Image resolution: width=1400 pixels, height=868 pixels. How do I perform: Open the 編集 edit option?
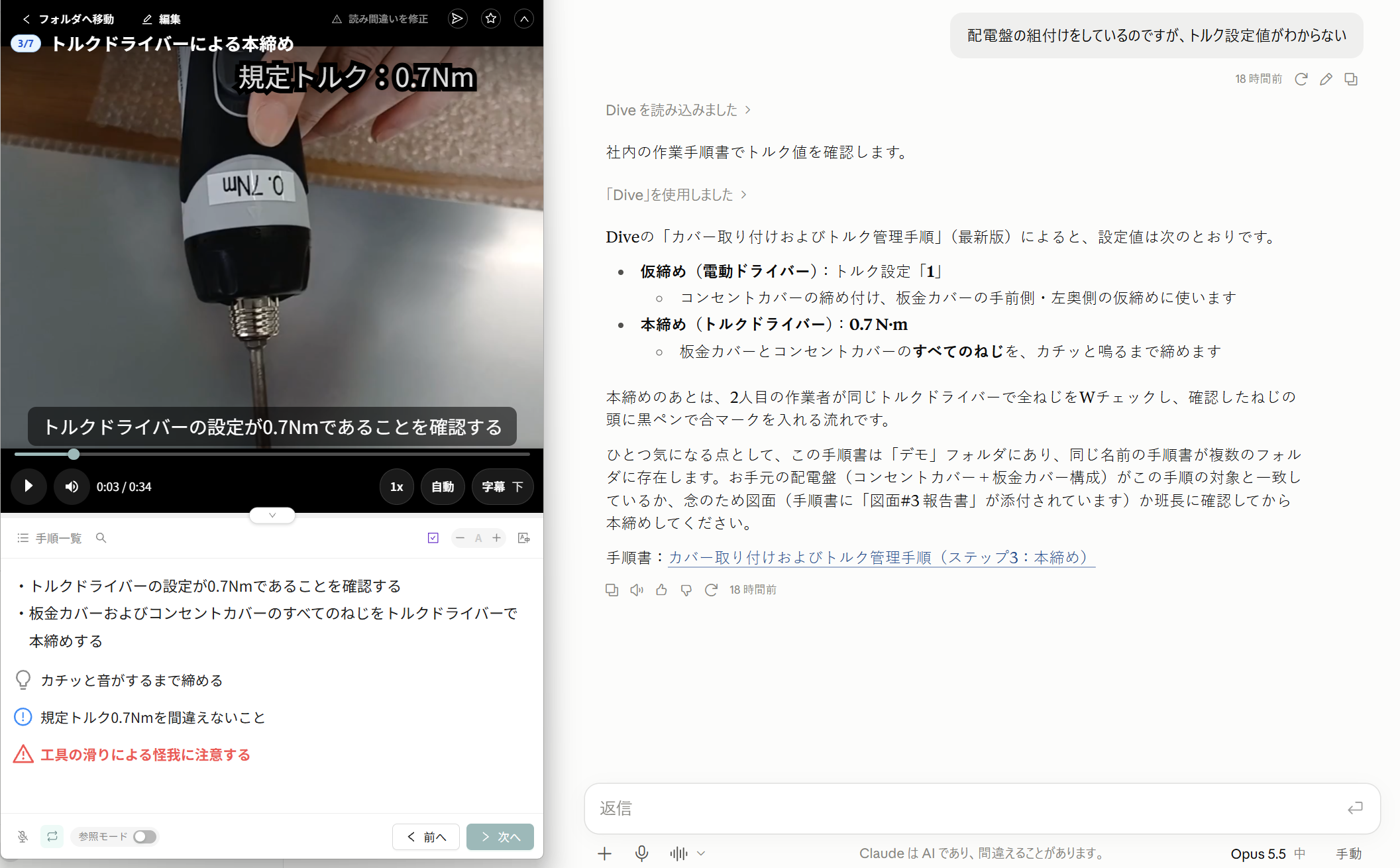click(x=161, y=19)
